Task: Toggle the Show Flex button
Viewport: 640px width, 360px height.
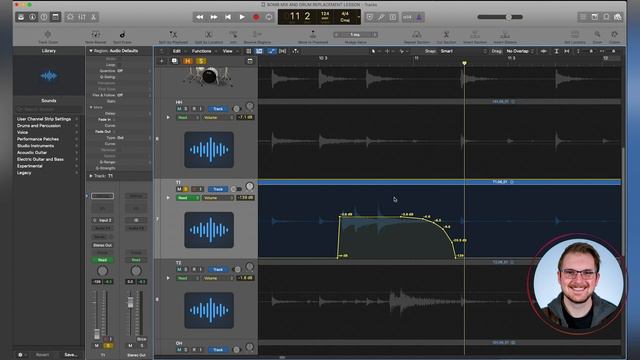Action: [282, 51]
